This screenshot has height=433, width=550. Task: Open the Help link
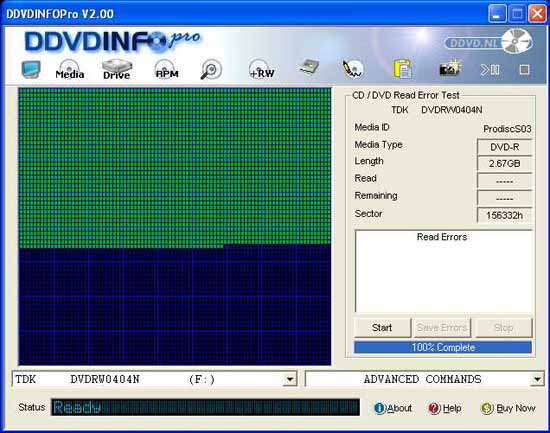[445, 408]
